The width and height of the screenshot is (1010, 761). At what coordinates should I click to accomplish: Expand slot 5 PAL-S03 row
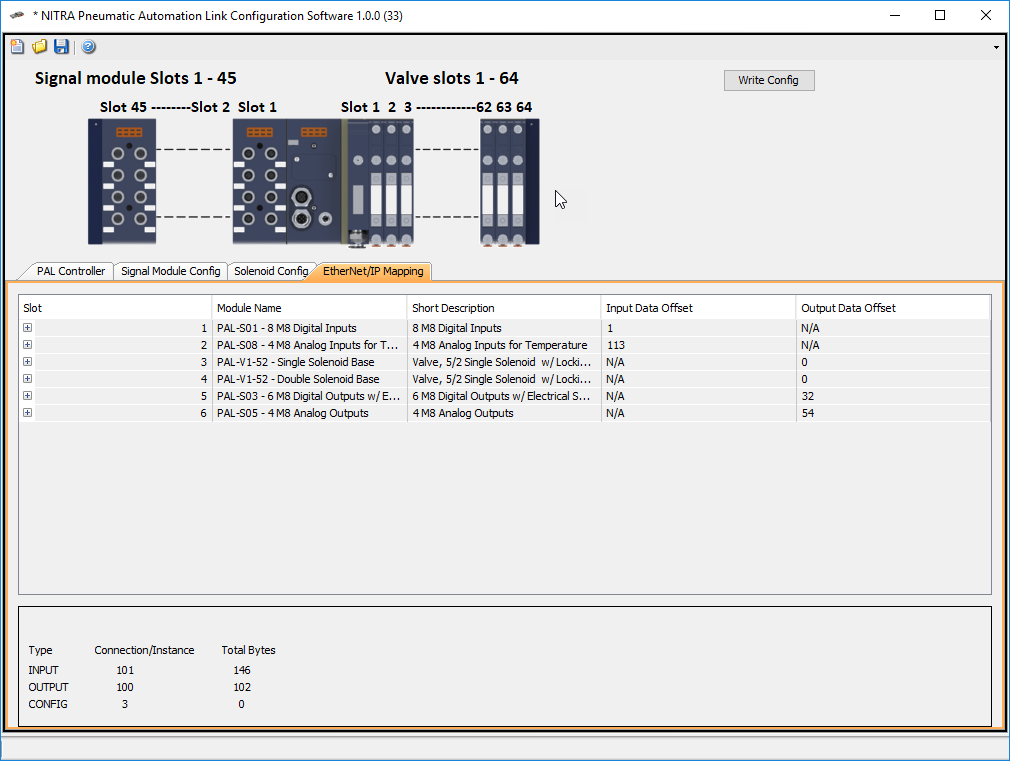tap(28, 396)
